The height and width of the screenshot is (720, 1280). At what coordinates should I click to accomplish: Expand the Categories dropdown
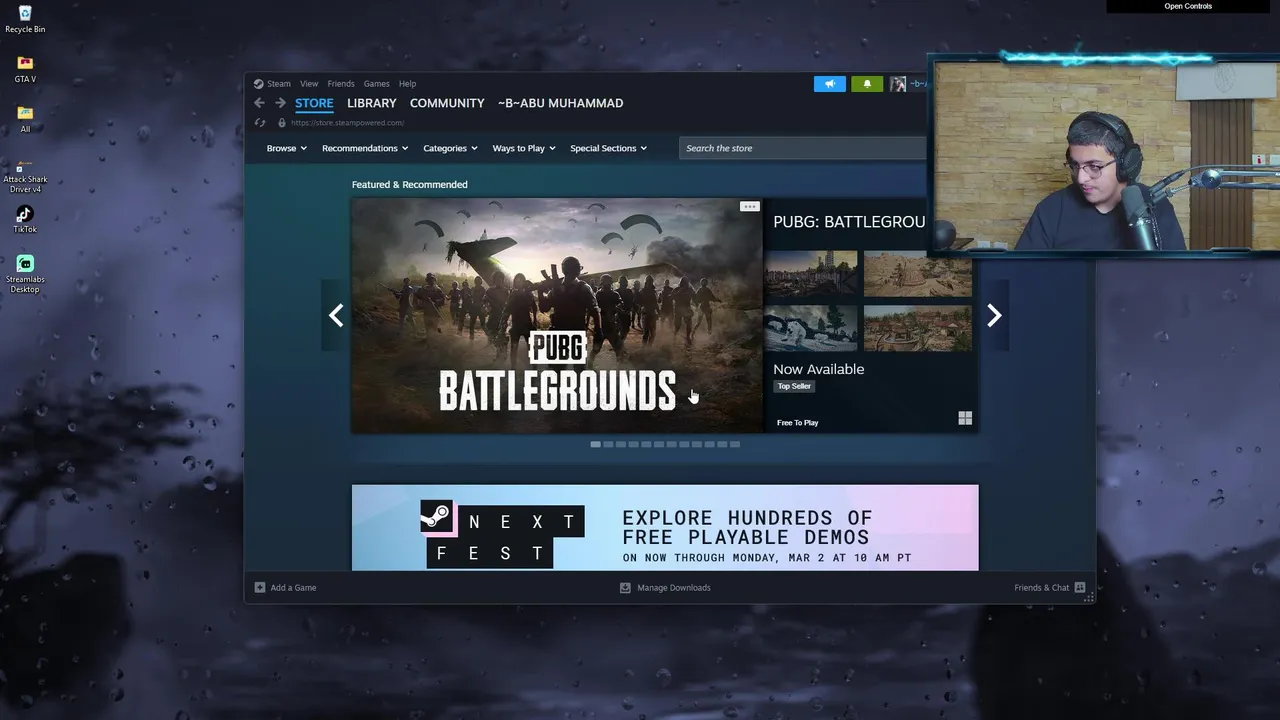[450, 148]
